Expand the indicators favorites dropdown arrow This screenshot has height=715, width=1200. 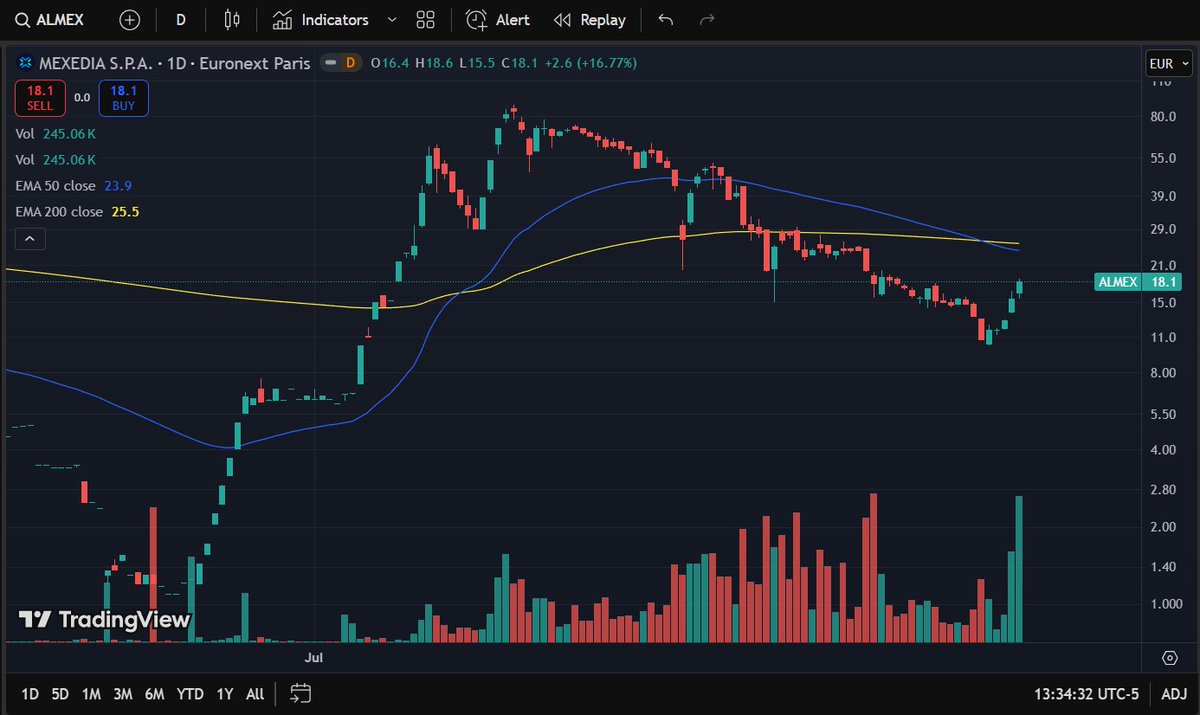391,20
